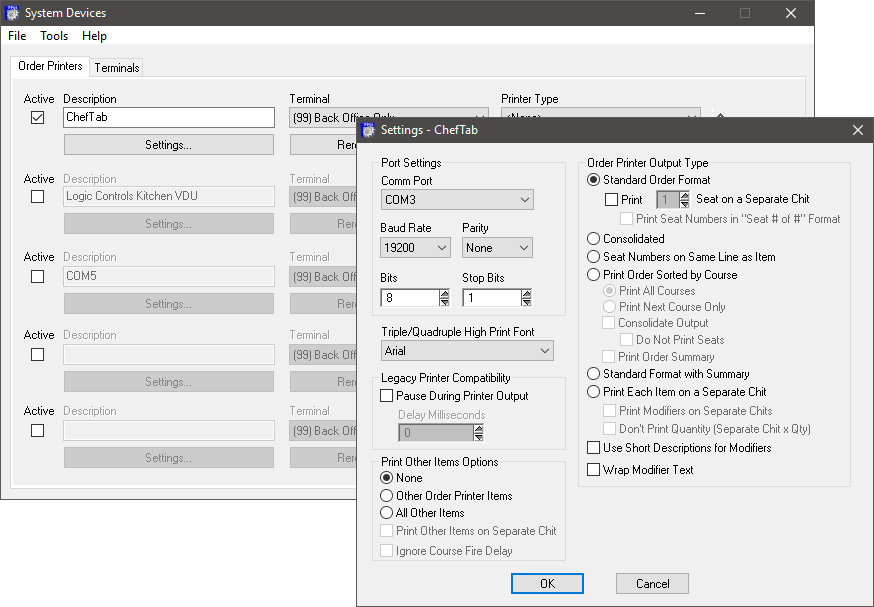Enable Active for Logic Controls Kitchen VDU
Viewport: 874px width, 607px height.
click(x=37, y=197)
